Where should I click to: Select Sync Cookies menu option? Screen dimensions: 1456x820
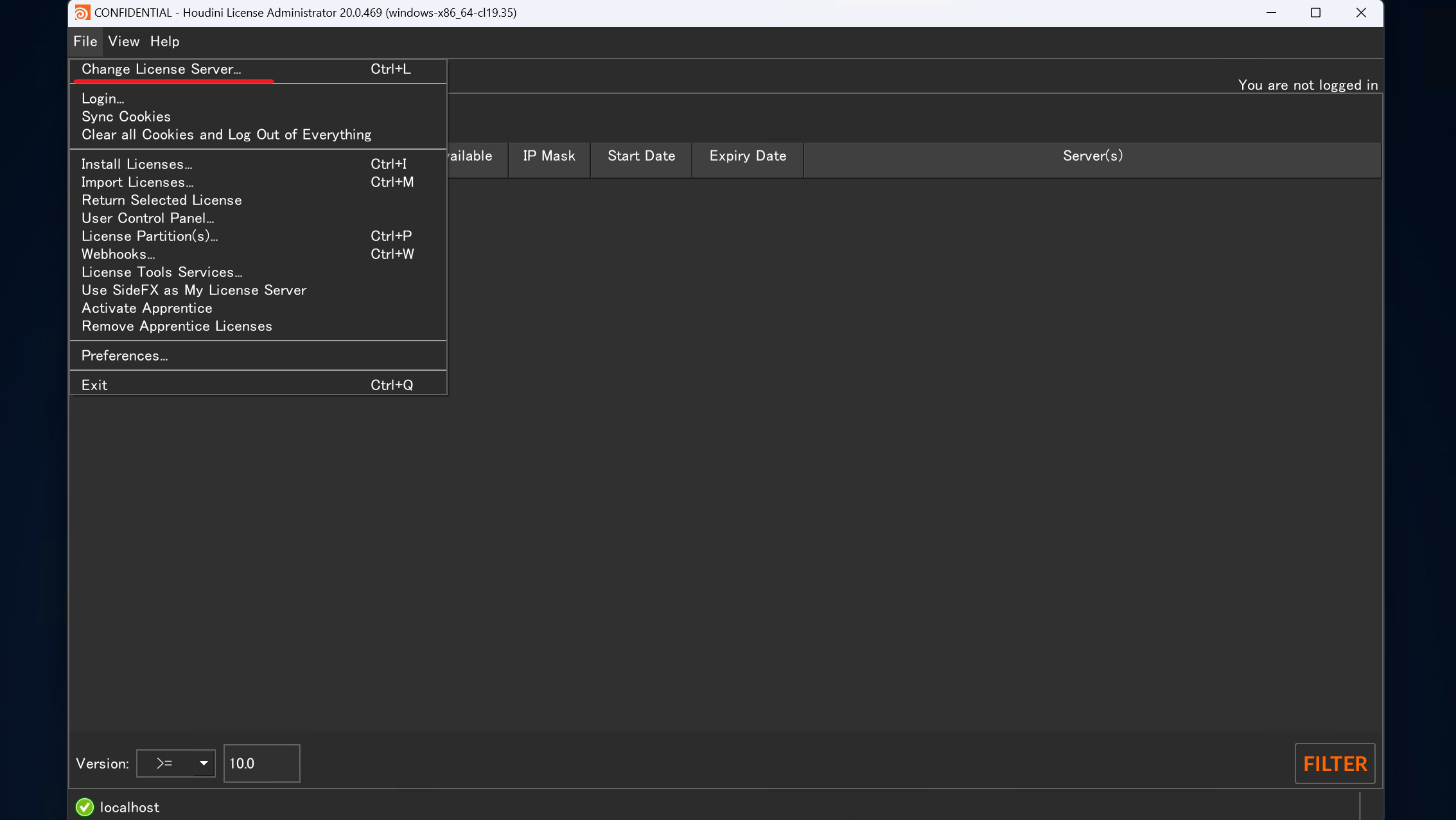click(x=126, y=117)
